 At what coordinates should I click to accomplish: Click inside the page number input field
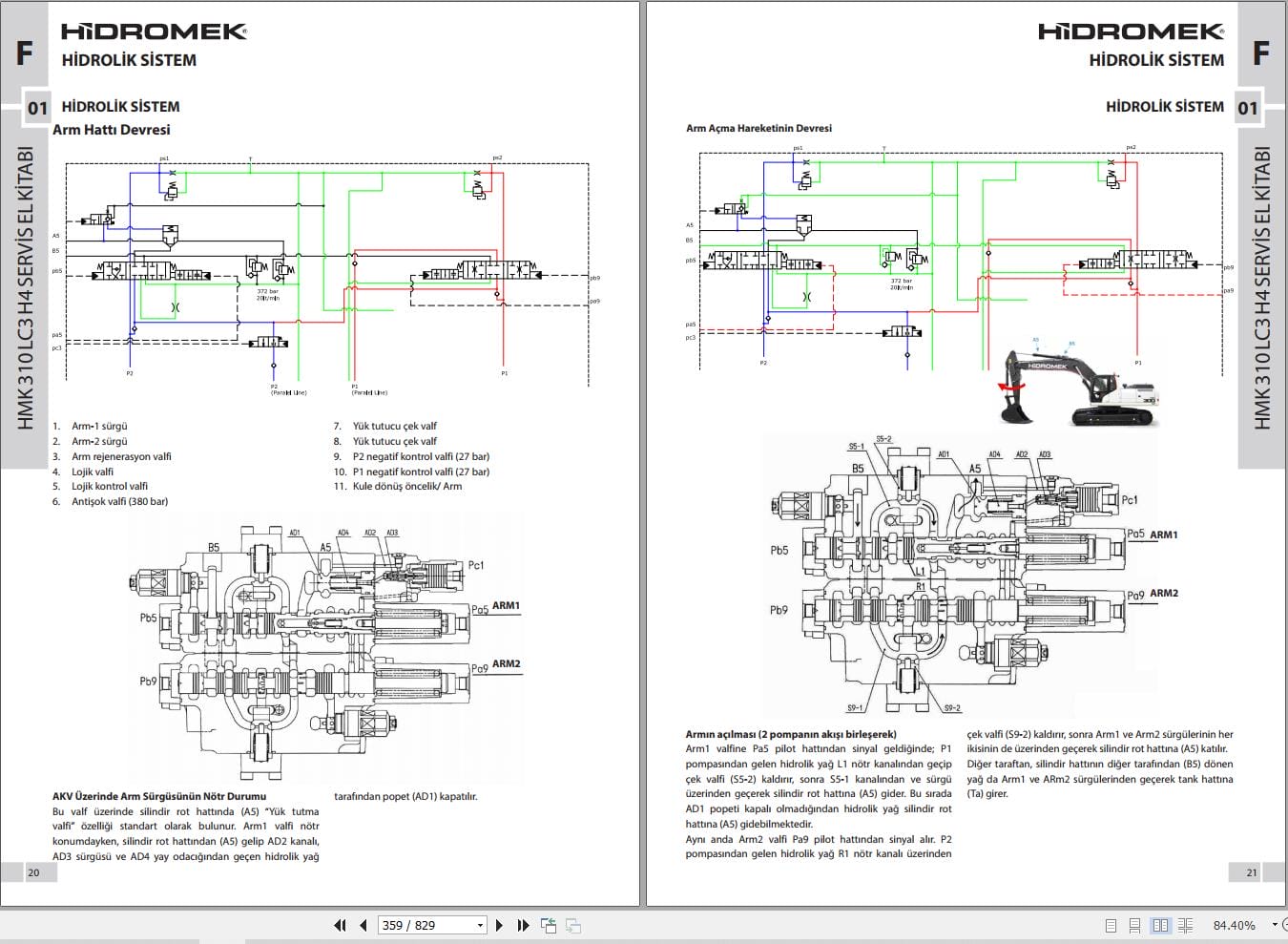(420, 925)
